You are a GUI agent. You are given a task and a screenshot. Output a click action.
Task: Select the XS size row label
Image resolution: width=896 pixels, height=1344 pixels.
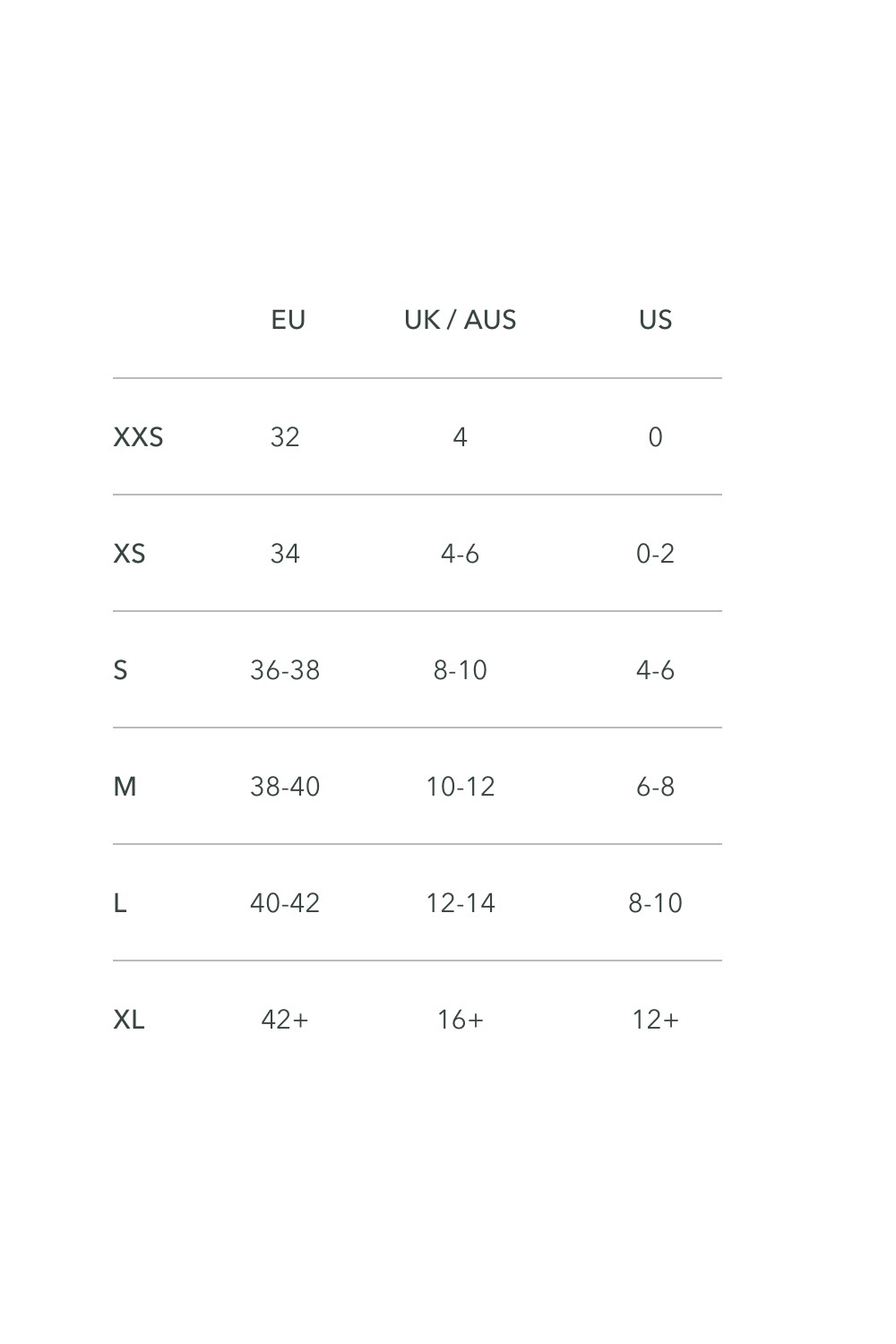click(129, 554)
